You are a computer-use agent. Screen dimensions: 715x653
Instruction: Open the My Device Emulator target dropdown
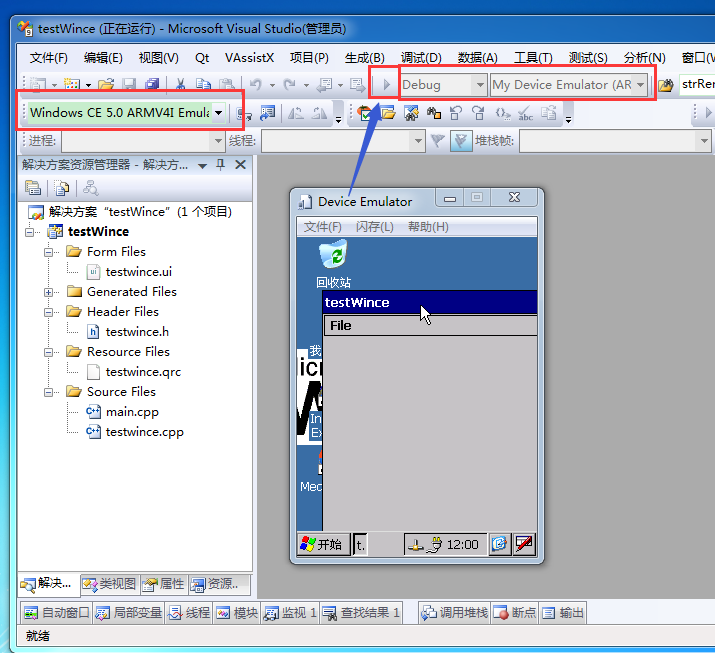coord(640,85)
